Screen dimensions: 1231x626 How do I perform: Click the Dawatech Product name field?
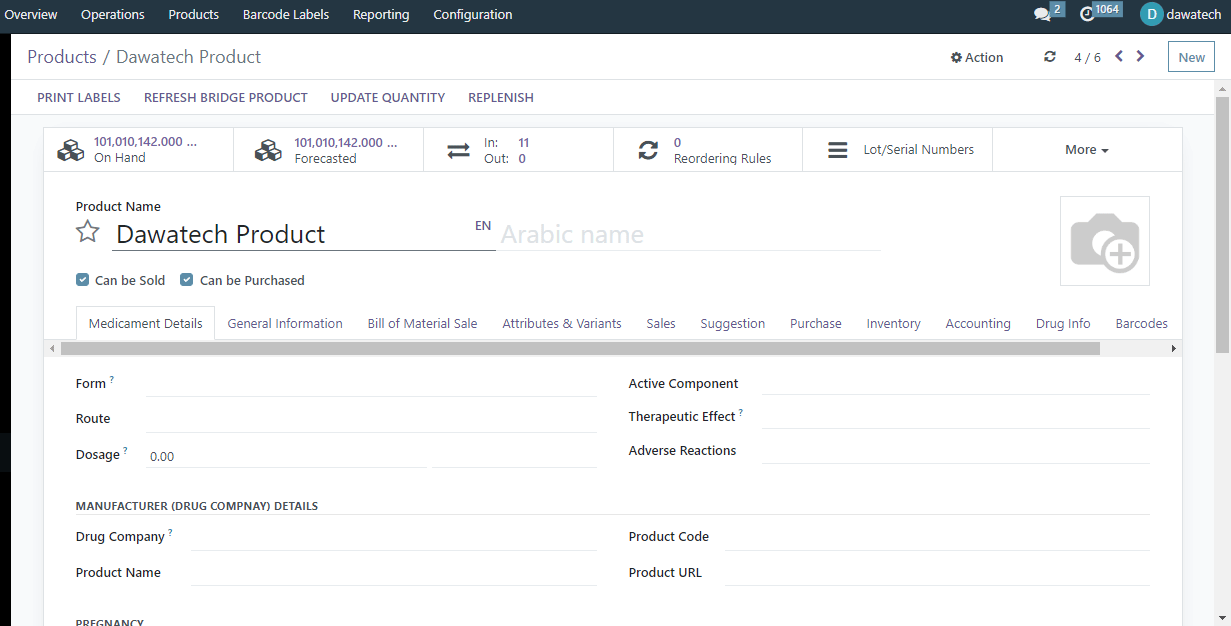click(303, 234)
